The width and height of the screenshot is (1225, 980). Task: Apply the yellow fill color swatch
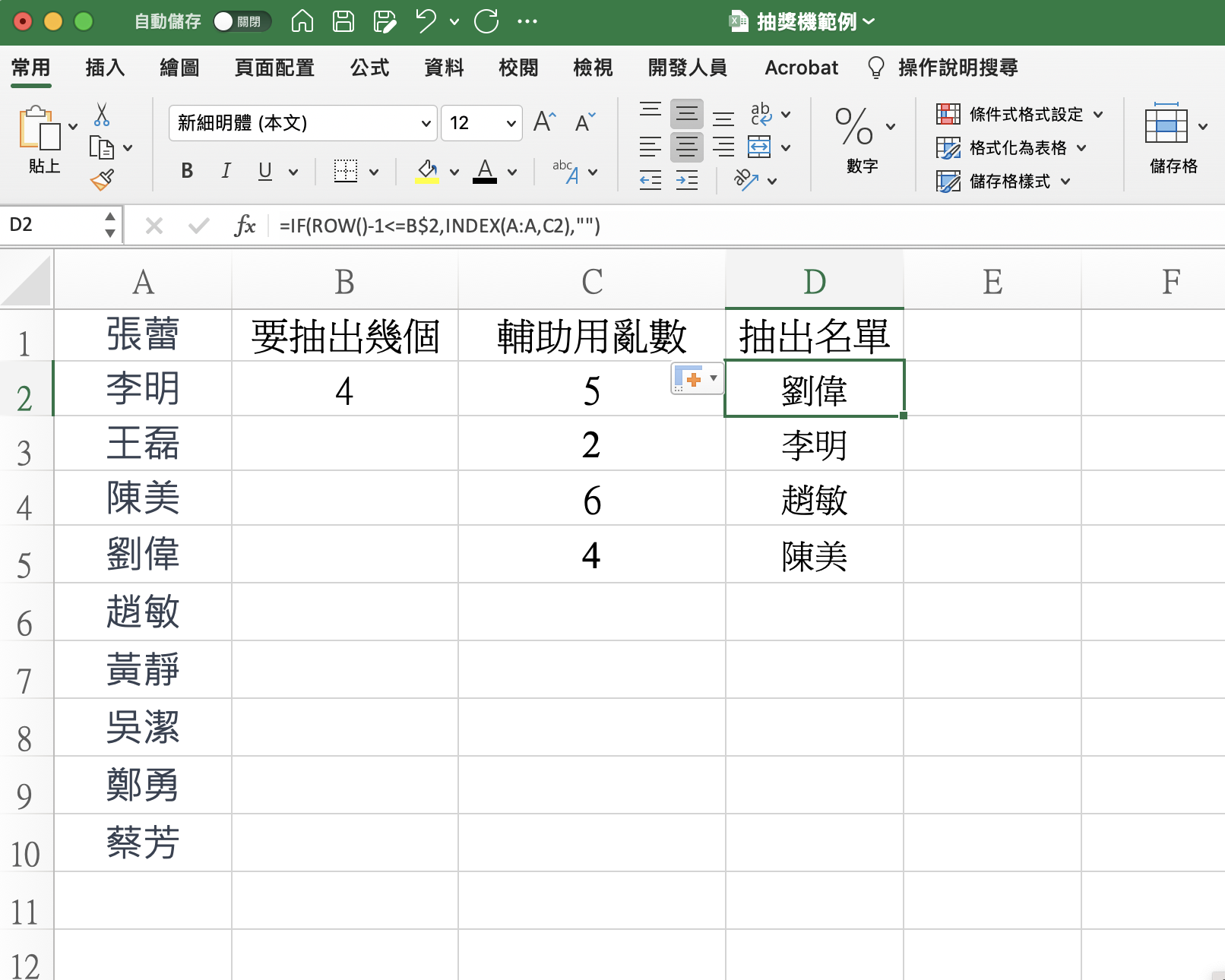coord(427,172)
